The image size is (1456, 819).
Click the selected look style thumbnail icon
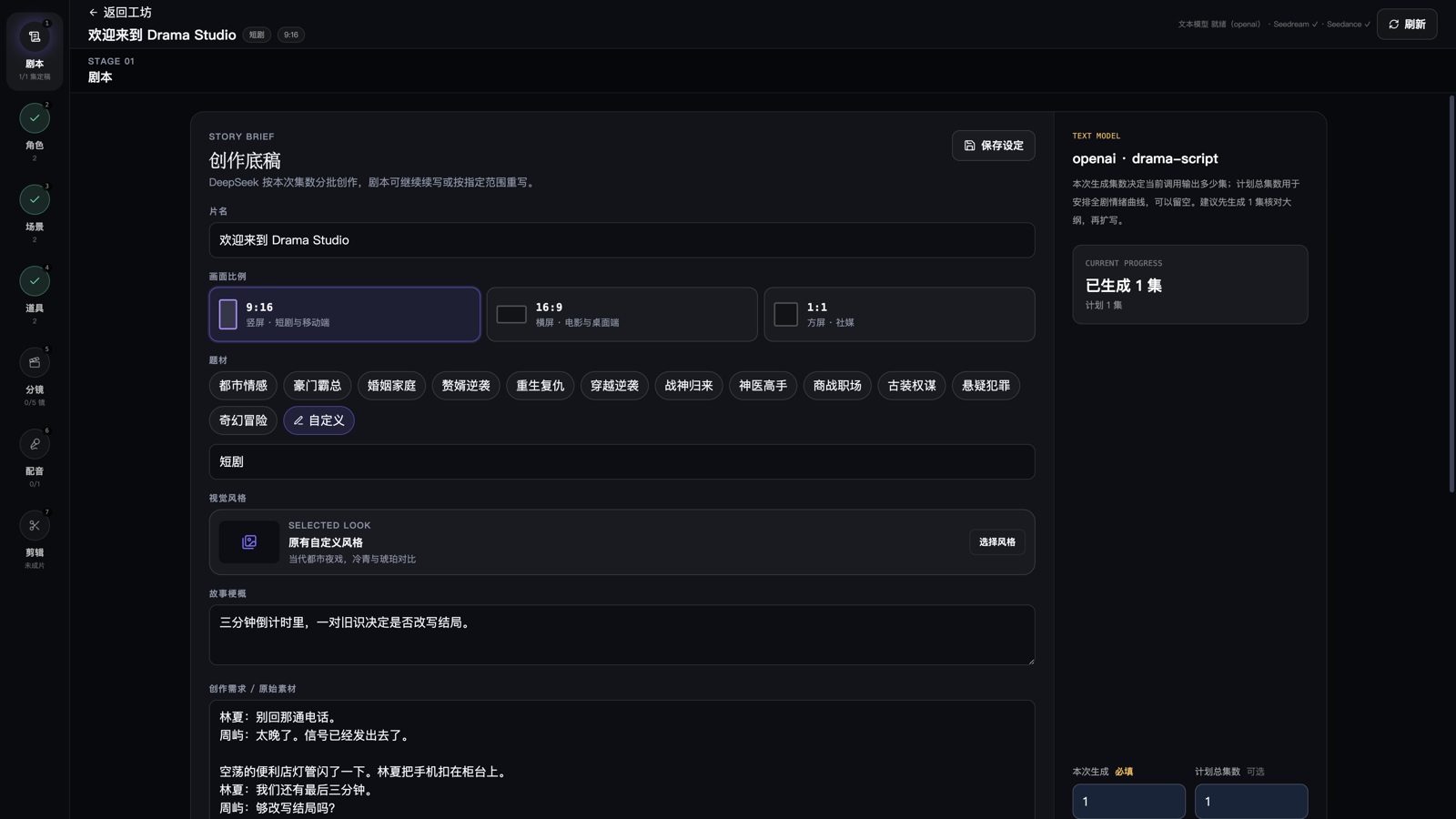[x=249, y=542]
